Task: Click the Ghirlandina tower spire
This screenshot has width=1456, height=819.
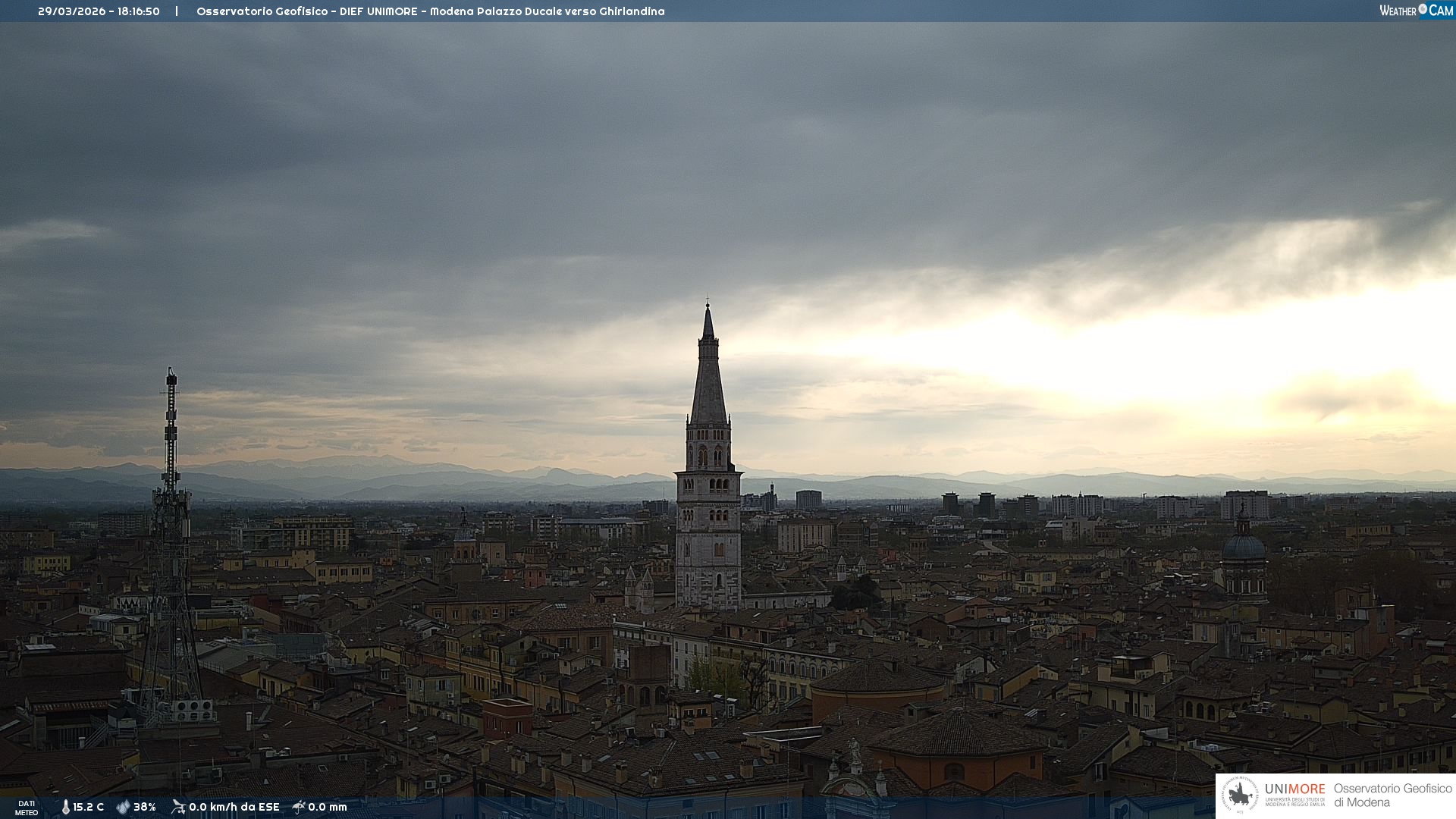Action: click(x=708, y=372)
